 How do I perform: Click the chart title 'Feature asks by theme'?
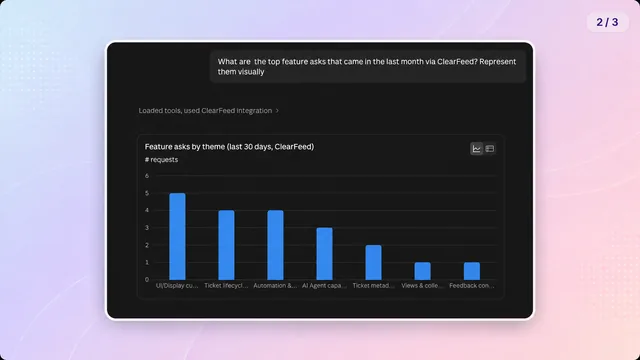pos(229,147)
